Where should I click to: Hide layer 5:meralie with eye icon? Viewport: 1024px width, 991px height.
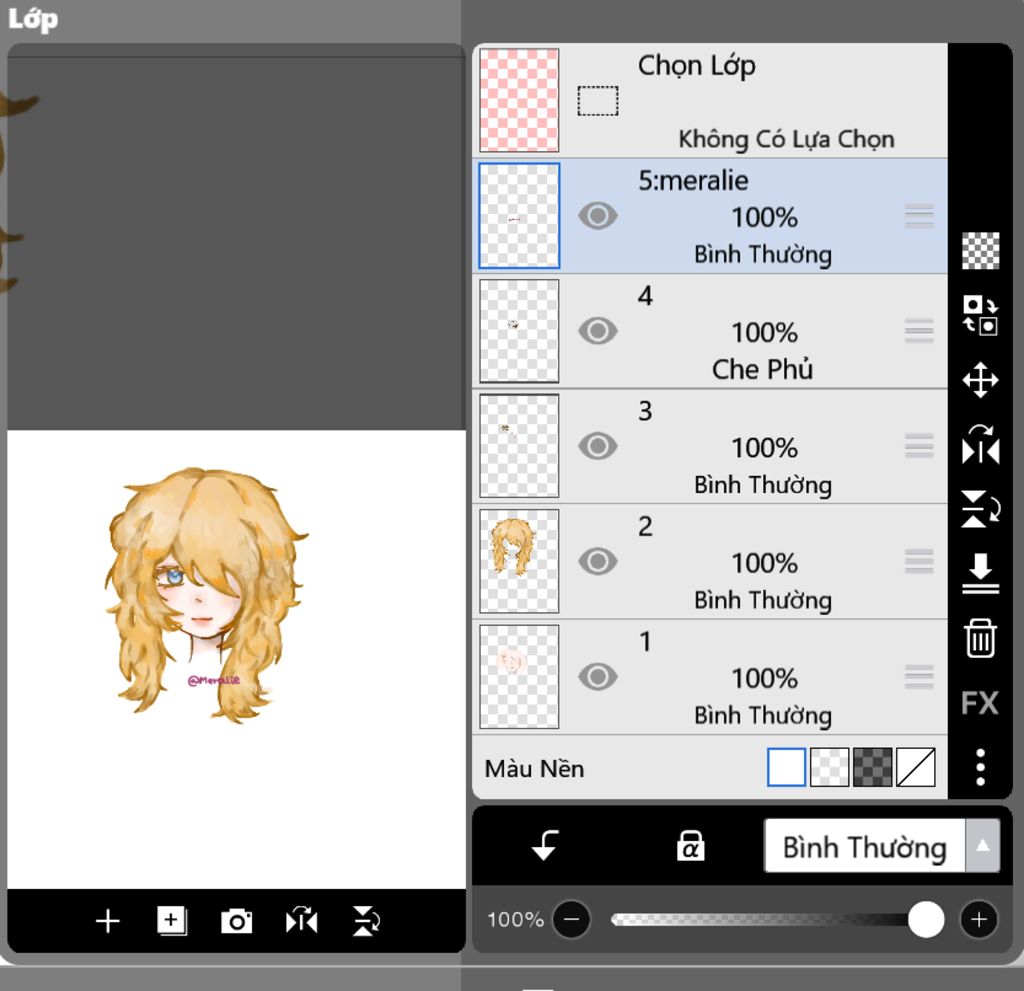[598, 216]
